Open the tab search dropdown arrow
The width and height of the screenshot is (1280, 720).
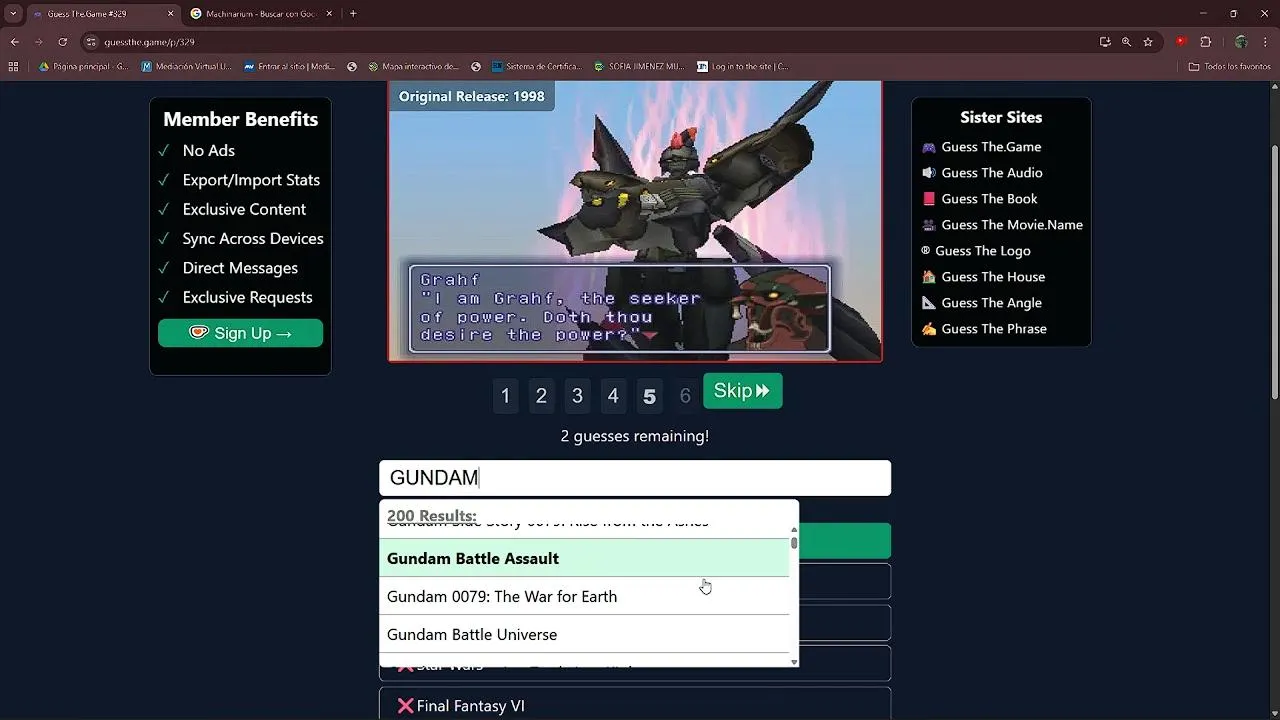point(13,14)
